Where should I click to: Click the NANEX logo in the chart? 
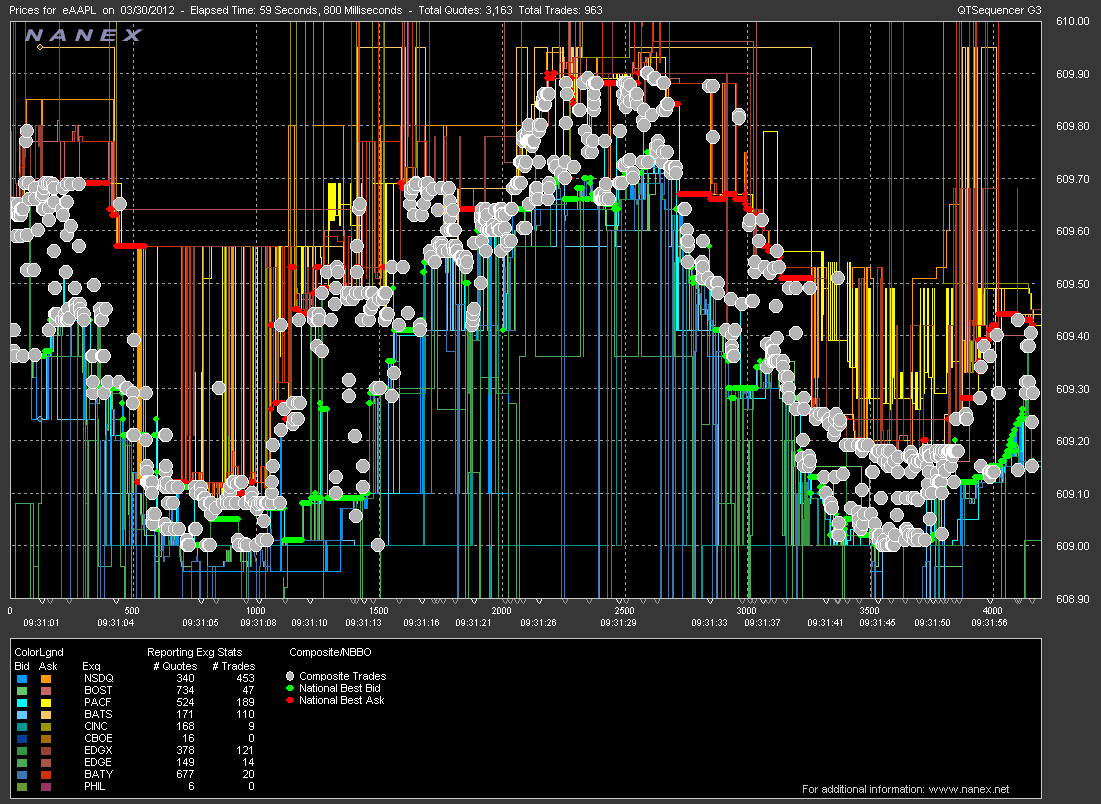pyautogui.click(x=84, y=36)
